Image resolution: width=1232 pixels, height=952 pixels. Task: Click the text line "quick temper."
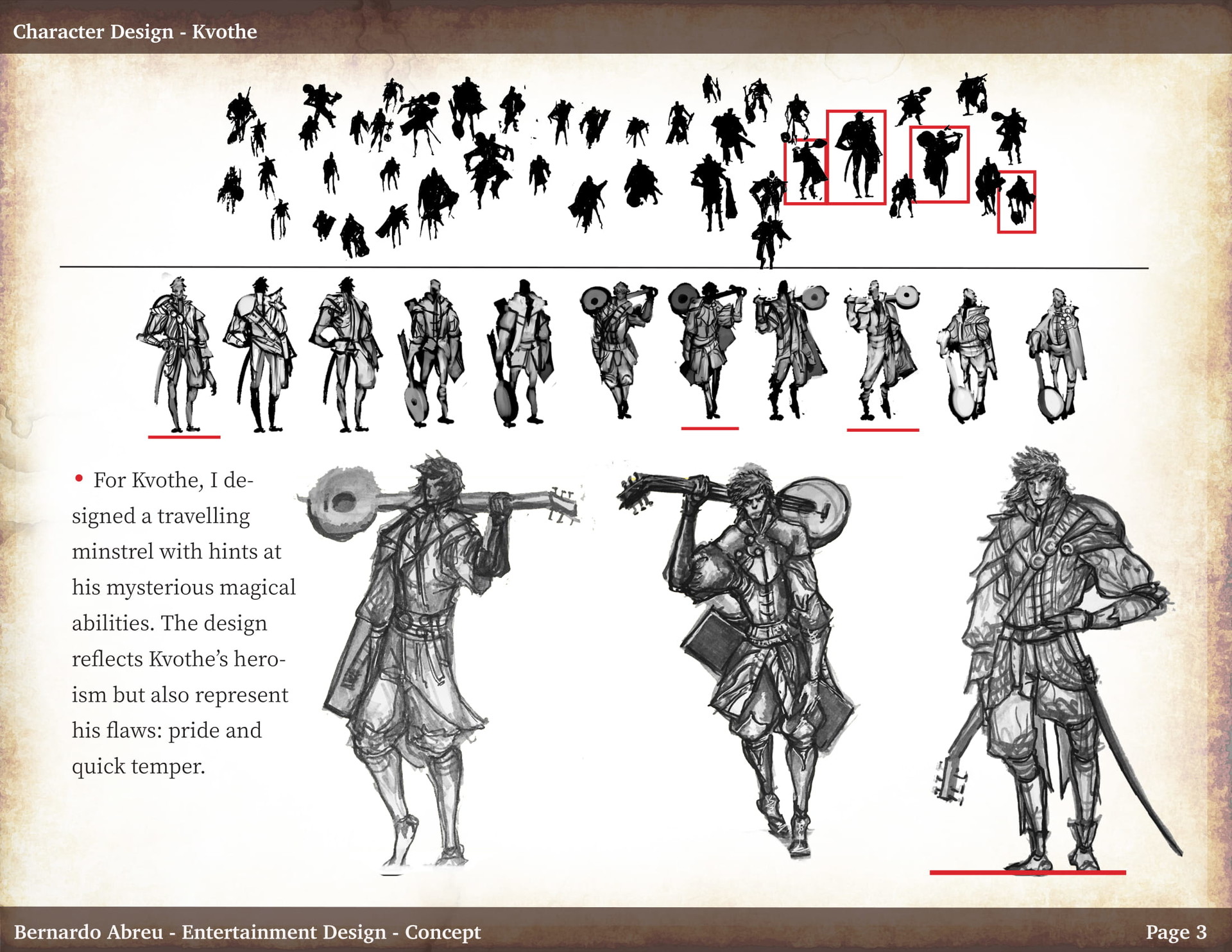(139, 766)
